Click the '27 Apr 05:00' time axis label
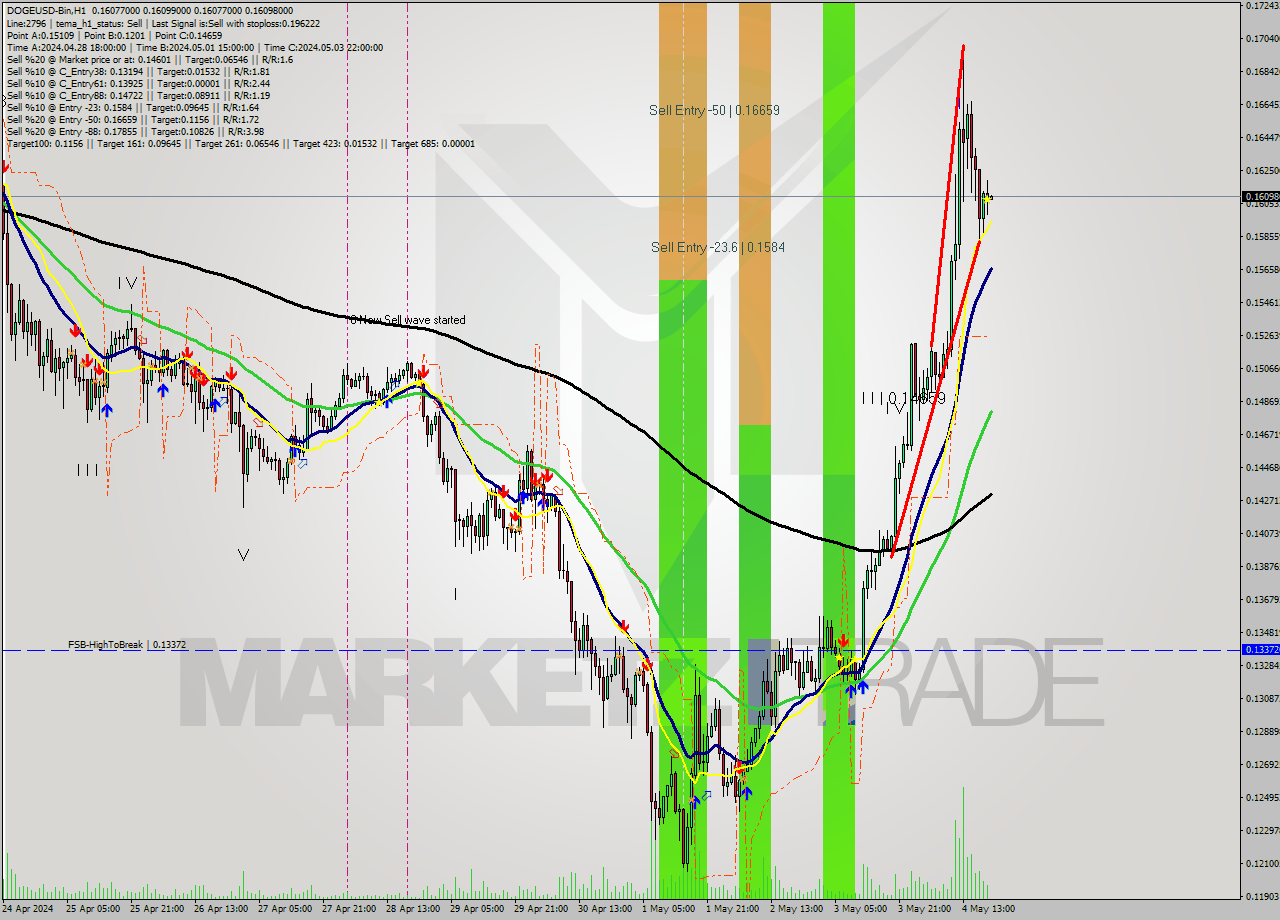 [284, 909]
